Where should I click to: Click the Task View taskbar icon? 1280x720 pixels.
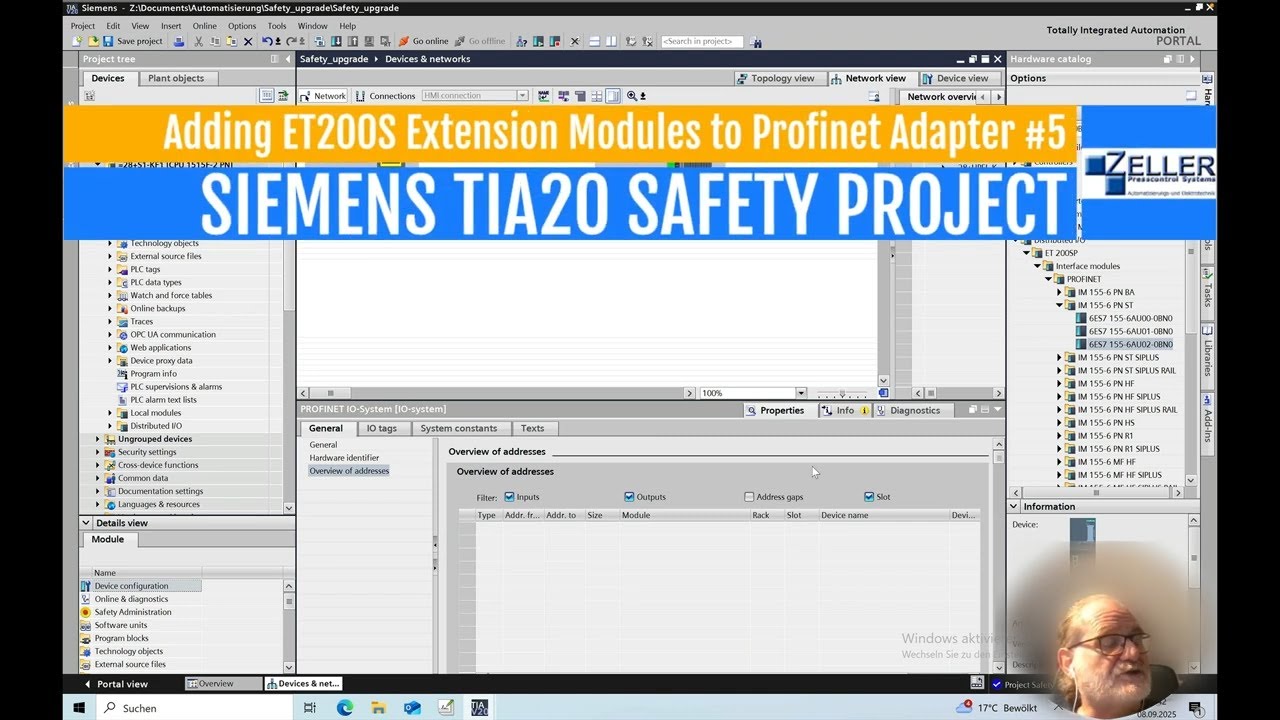pyautogui.click(x=310, y=707)
